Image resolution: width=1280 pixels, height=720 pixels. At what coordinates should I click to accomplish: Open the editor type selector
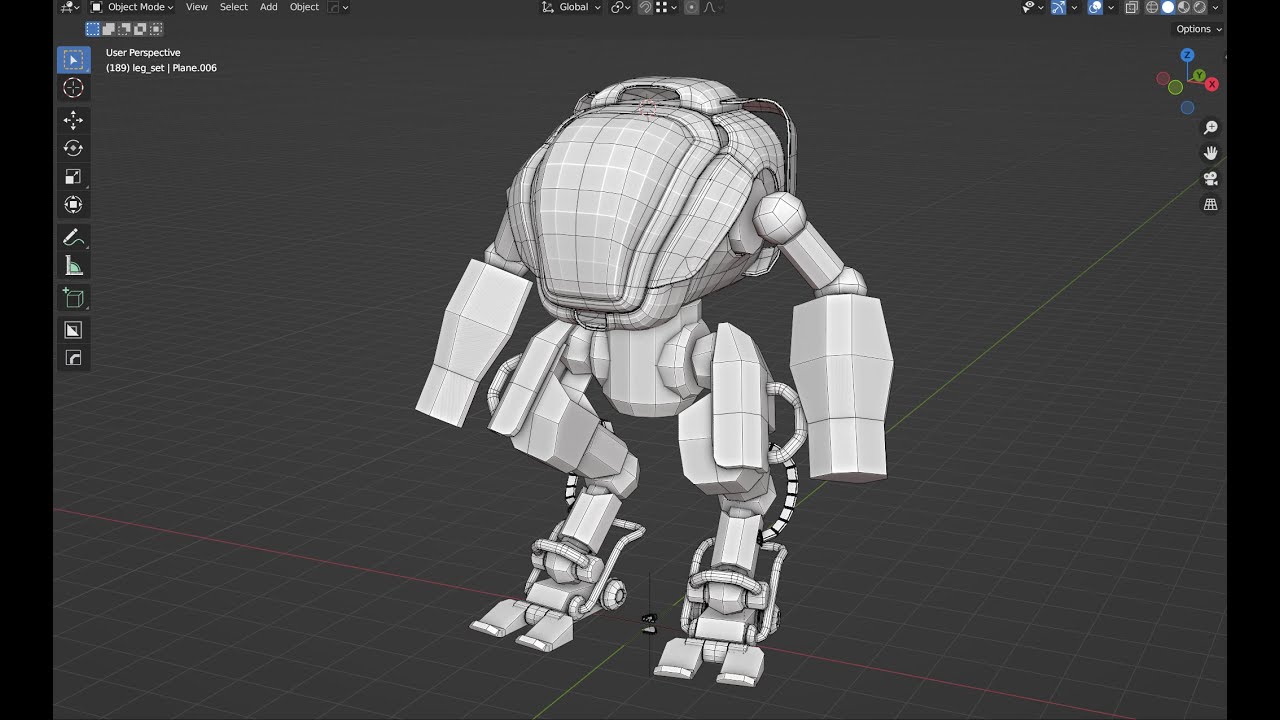pos(69,7)
